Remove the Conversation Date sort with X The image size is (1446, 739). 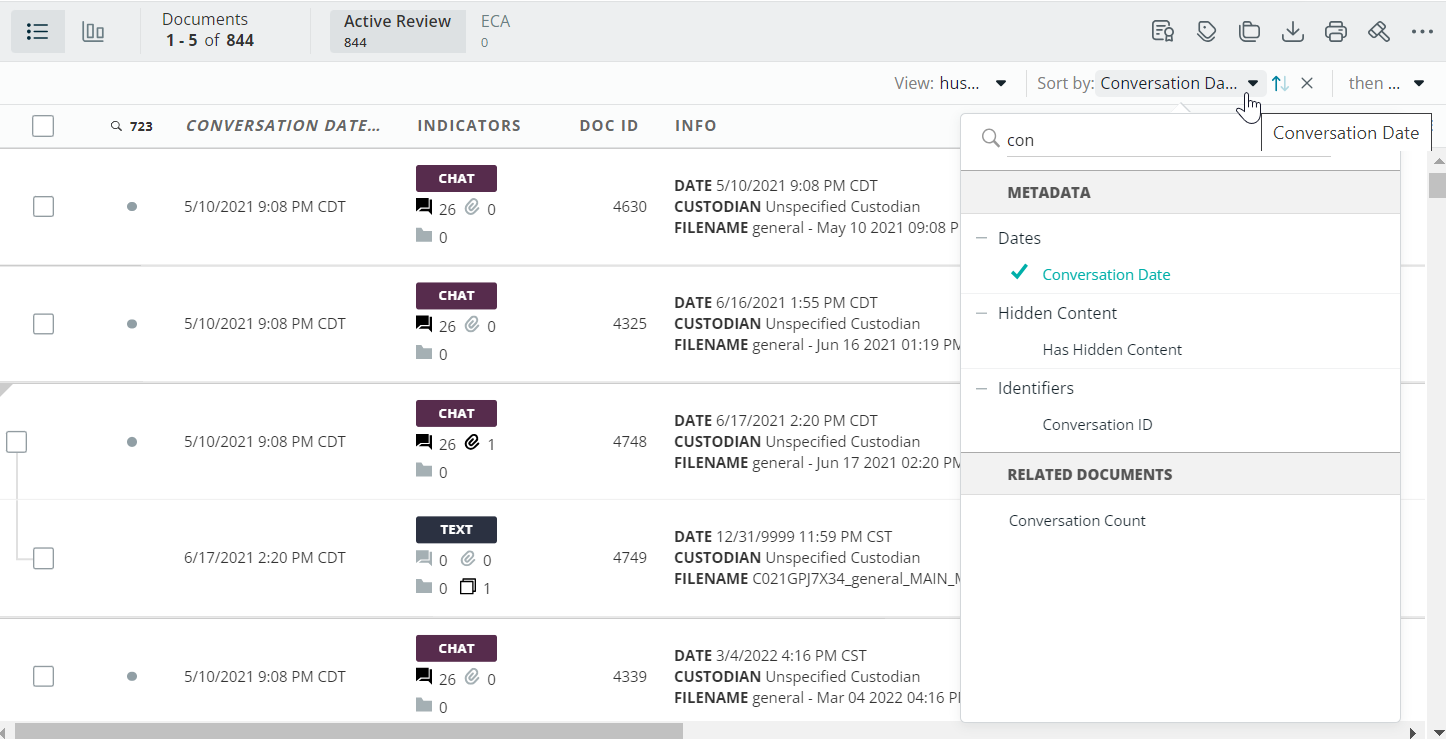[x=1306, y=83]
